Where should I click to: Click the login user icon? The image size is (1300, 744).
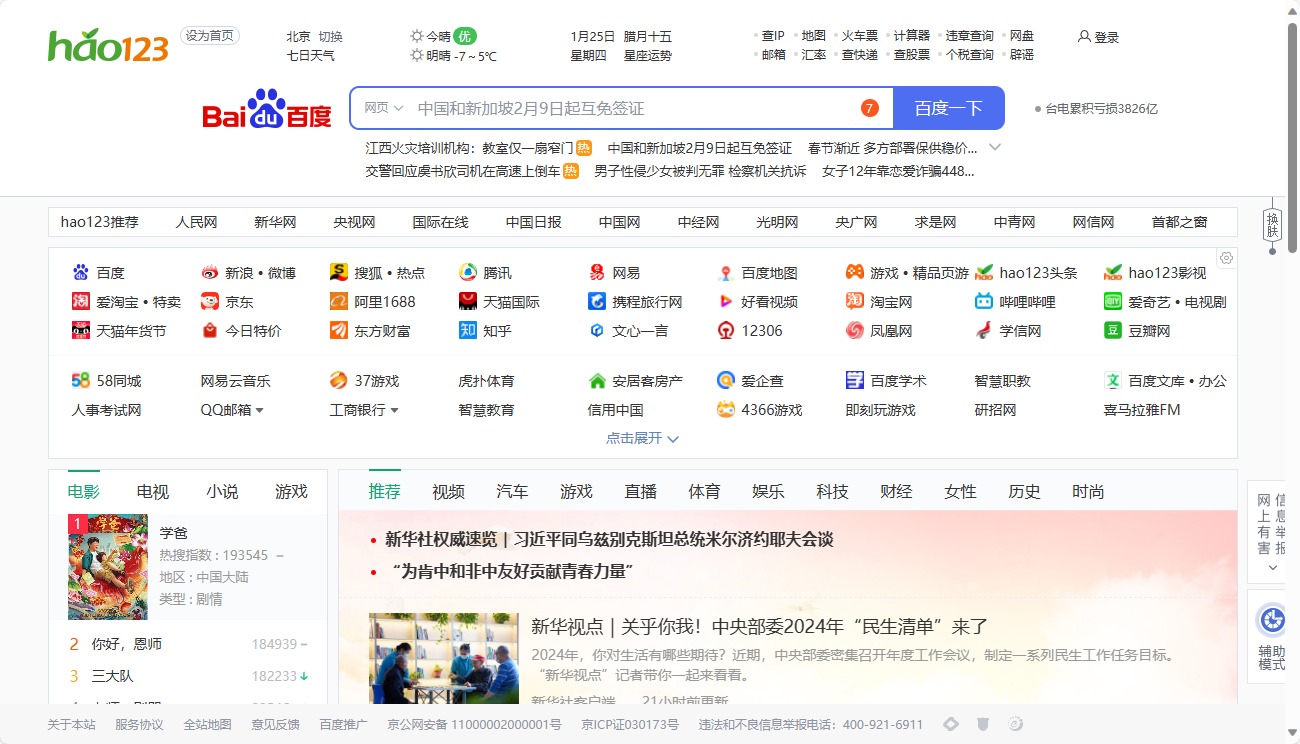coord(1084,36)
